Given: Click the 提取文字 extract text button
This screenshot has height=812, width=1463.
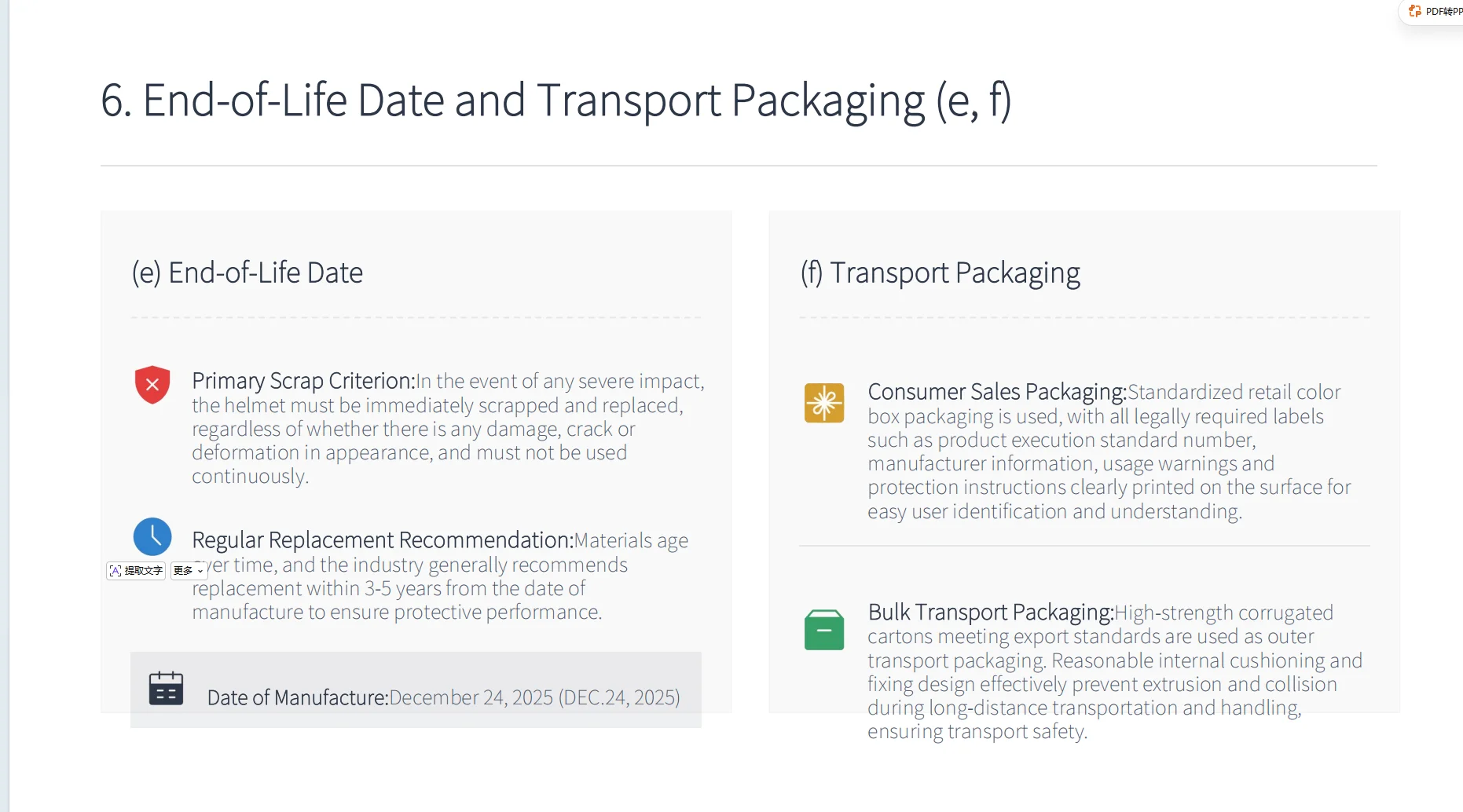Looking at the screenshot, I should pyautogui.click(x=136, y=571).
